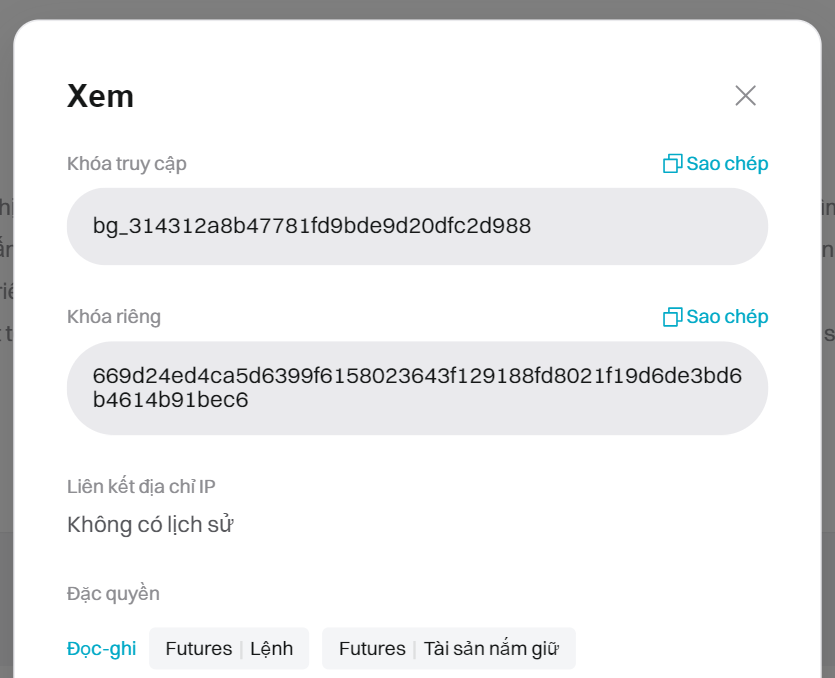This screenshot has width=835, height=678.
Task: Click the Tài sản nắm giữ text in the tag
Action: (491, 649)
